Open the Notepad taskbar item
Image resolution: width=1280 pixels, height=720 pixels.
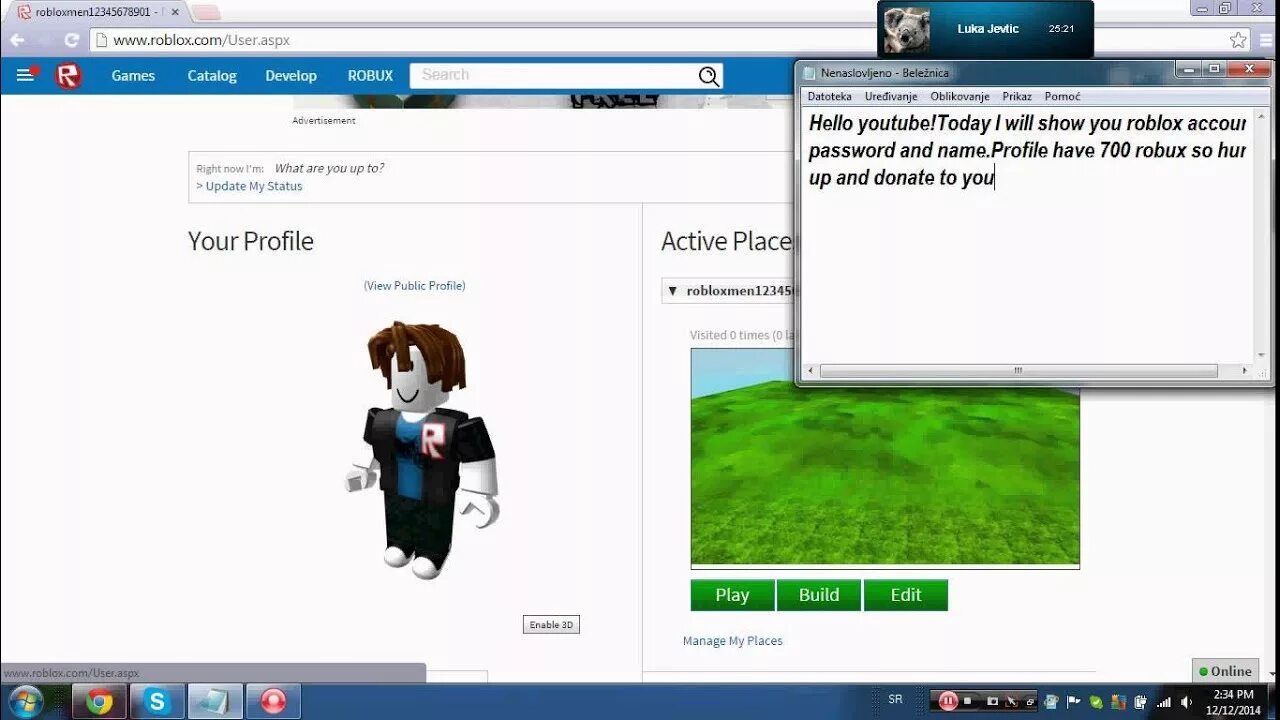pos(215,701)
